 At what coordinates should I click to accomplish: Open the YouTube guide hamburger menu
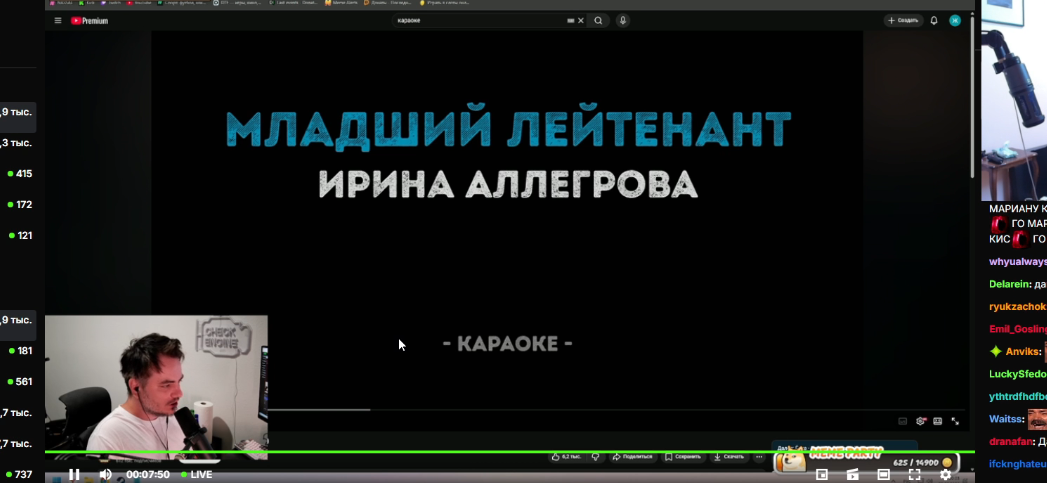coord(58,21)
